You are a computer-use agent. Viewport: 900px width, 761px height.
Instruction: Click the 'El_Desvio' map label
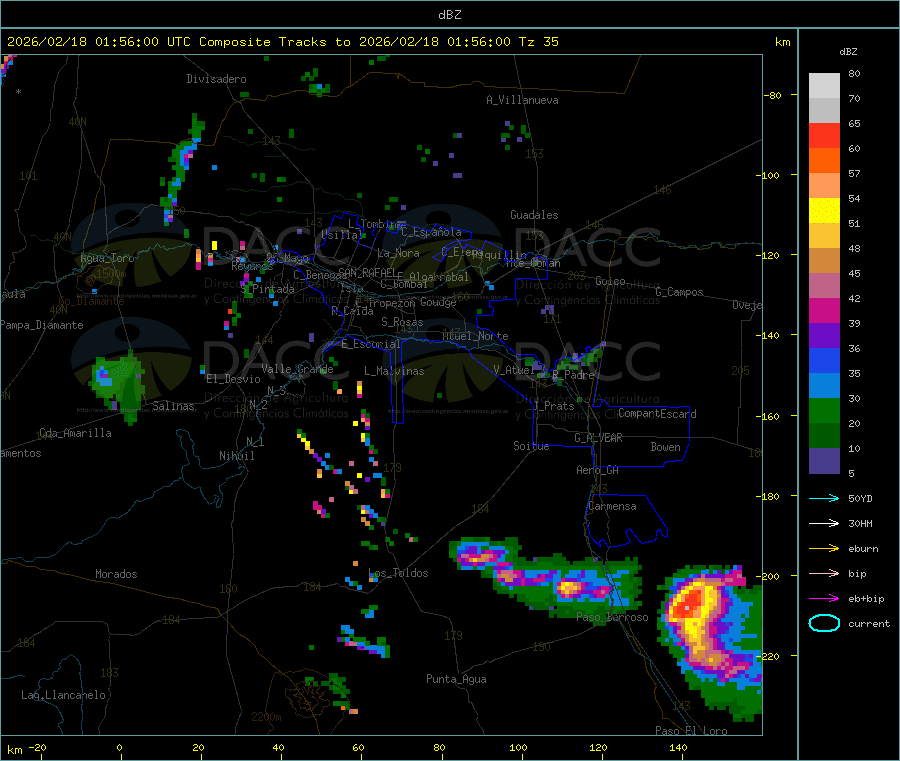pyautogui.click(x=233, y=379)
